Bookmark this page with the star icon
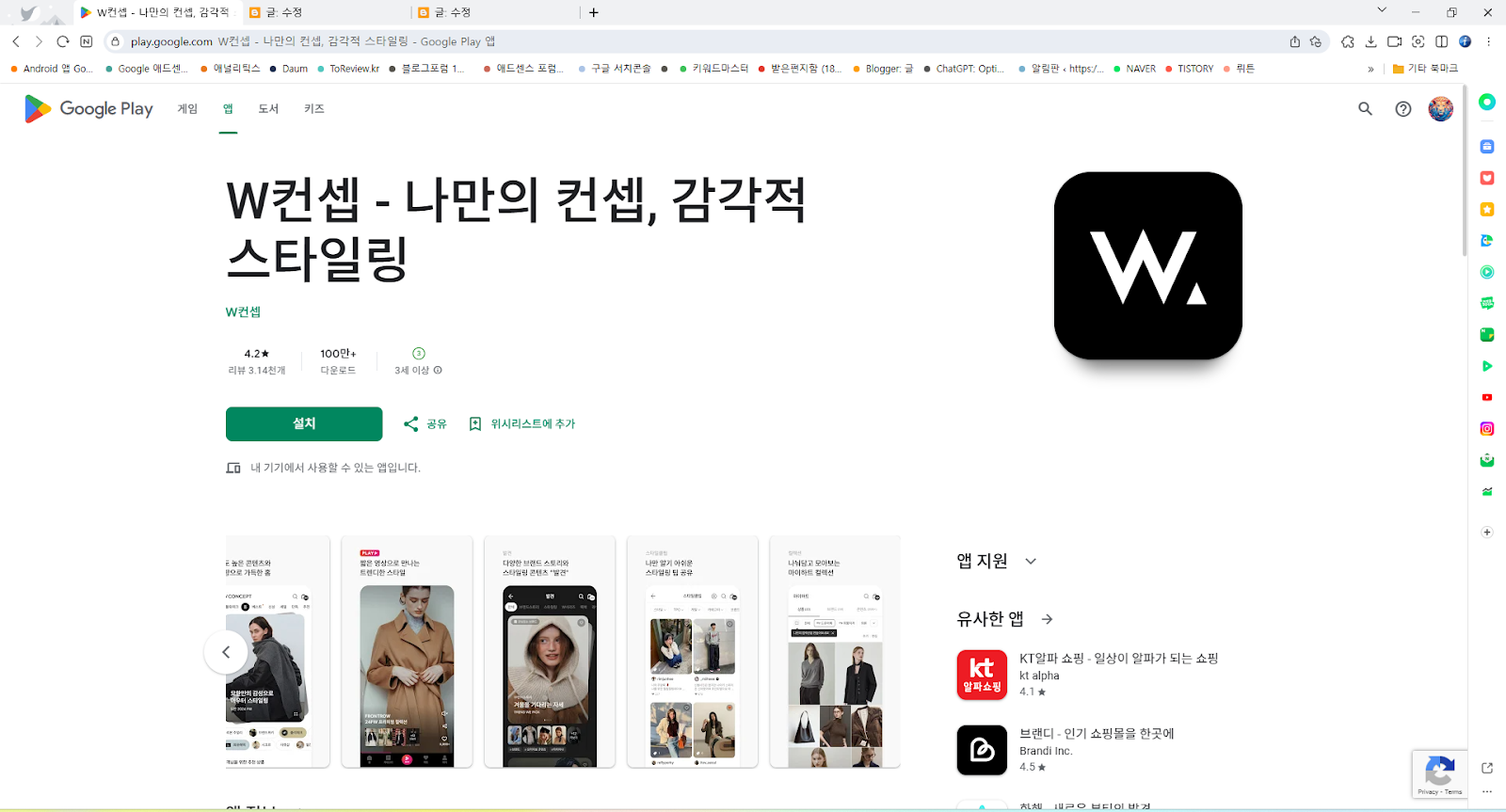Viewport: 1506px width, 812px height. click(1316, 41)
